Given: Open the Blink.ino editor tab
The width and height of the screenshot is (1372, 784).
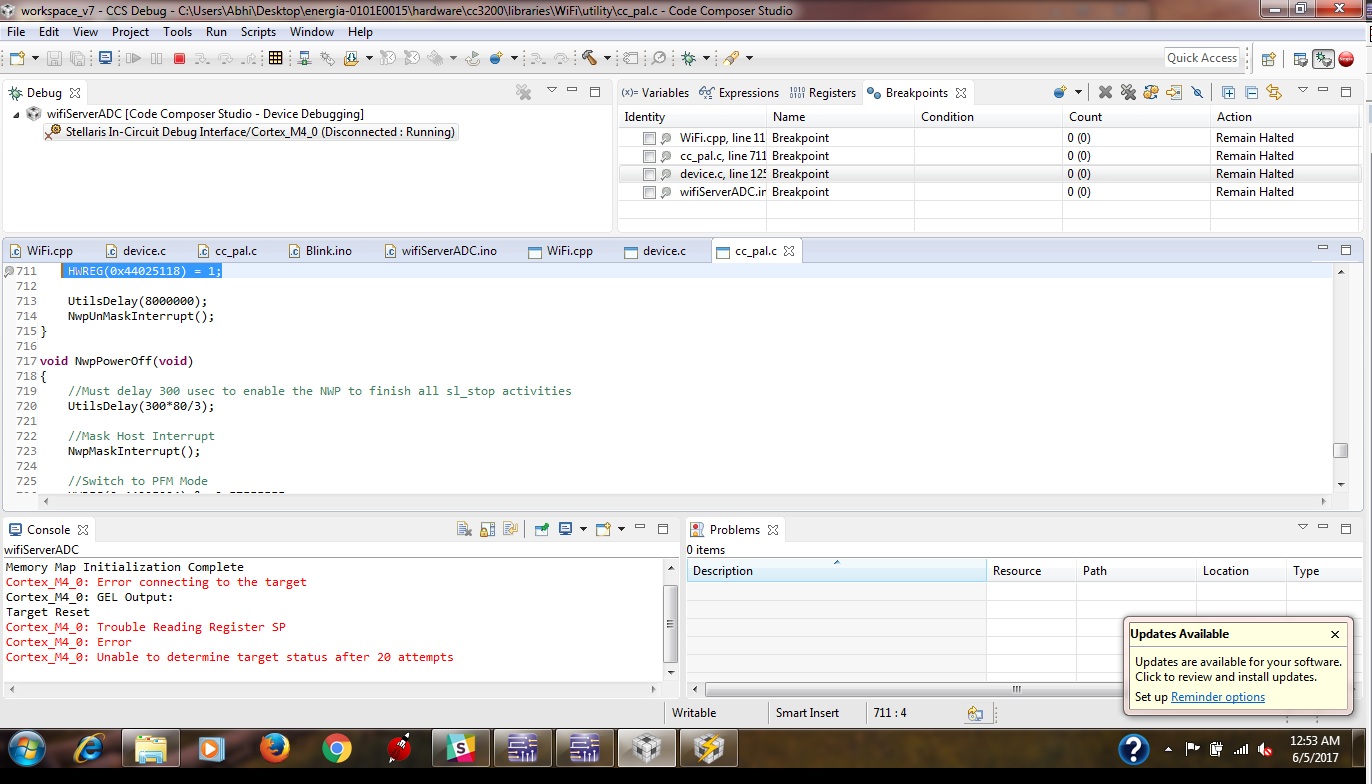Looking at the screenshot, I should pos(320,251).
